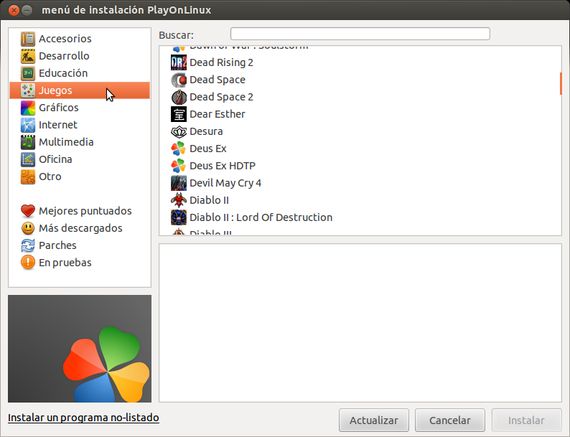This screenshot has height=437, width=570.
Task: Select the Desura entry
Action: point(360,131)
